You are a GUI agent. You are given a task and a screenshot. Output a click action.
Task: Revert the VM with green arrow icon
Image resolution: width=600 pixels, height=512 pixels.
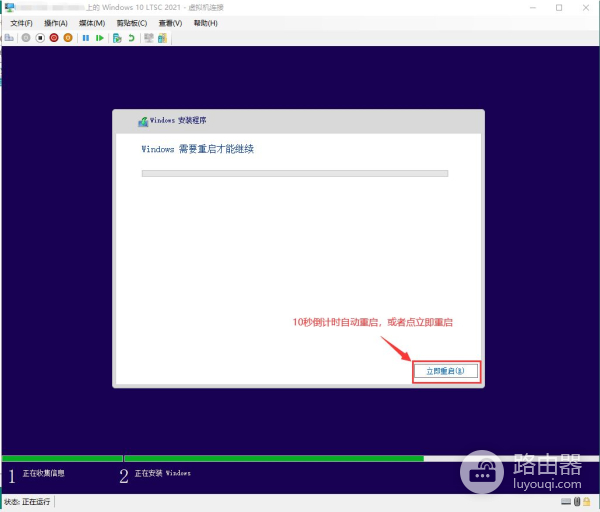click(x=131, y=38)
